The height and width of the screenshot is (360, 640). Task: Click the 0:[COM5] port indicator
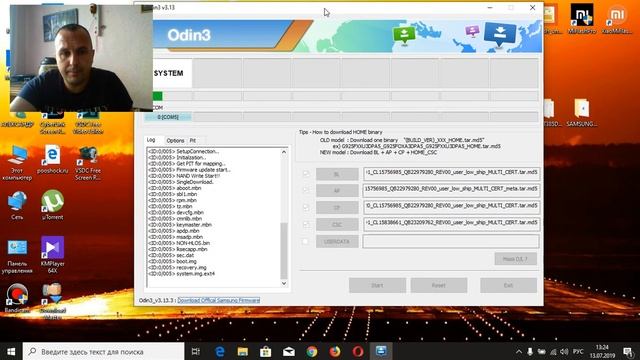click(168, 117)
